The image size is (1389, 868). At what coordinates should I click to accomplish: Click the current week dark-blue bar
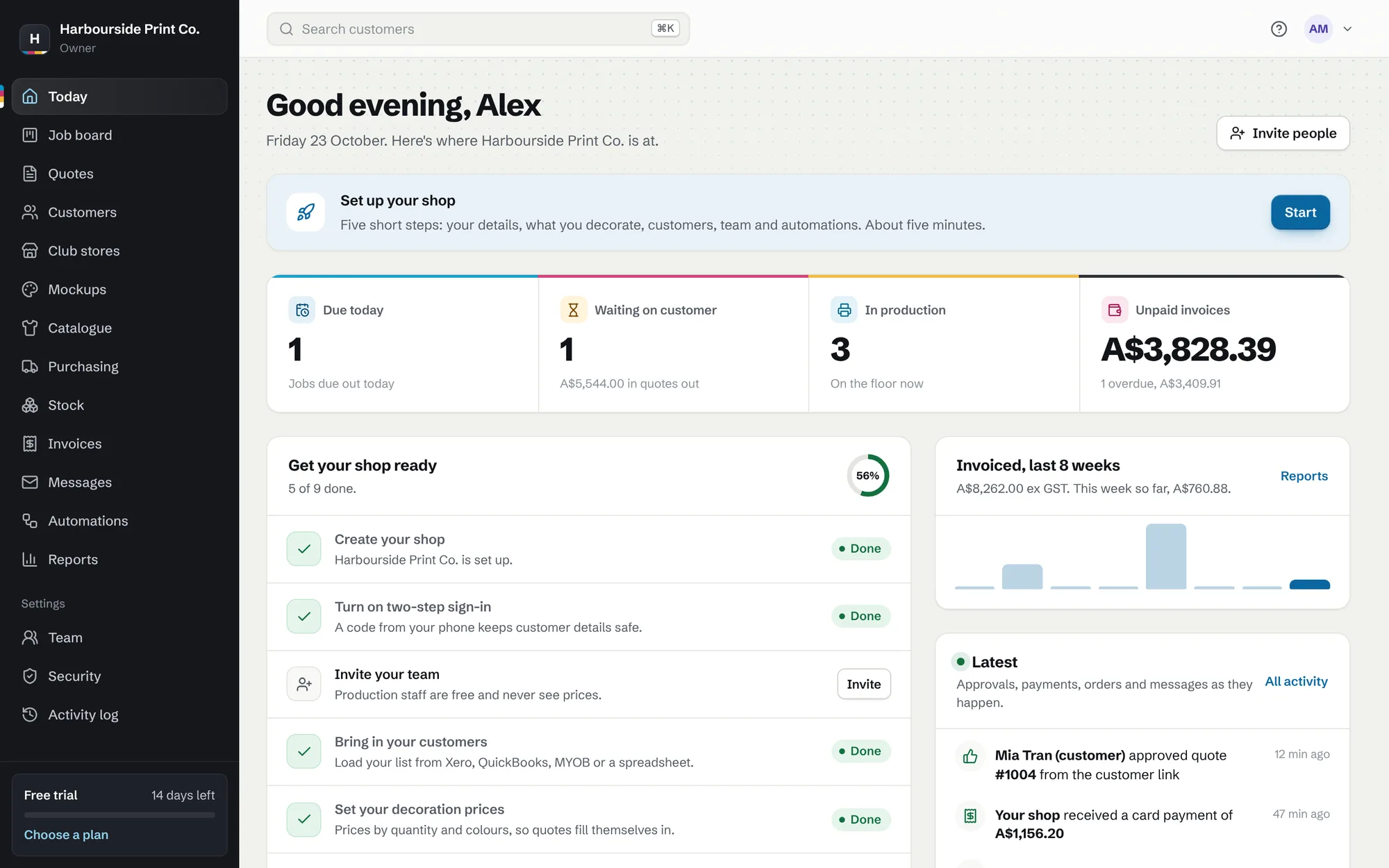[1309, 584]
